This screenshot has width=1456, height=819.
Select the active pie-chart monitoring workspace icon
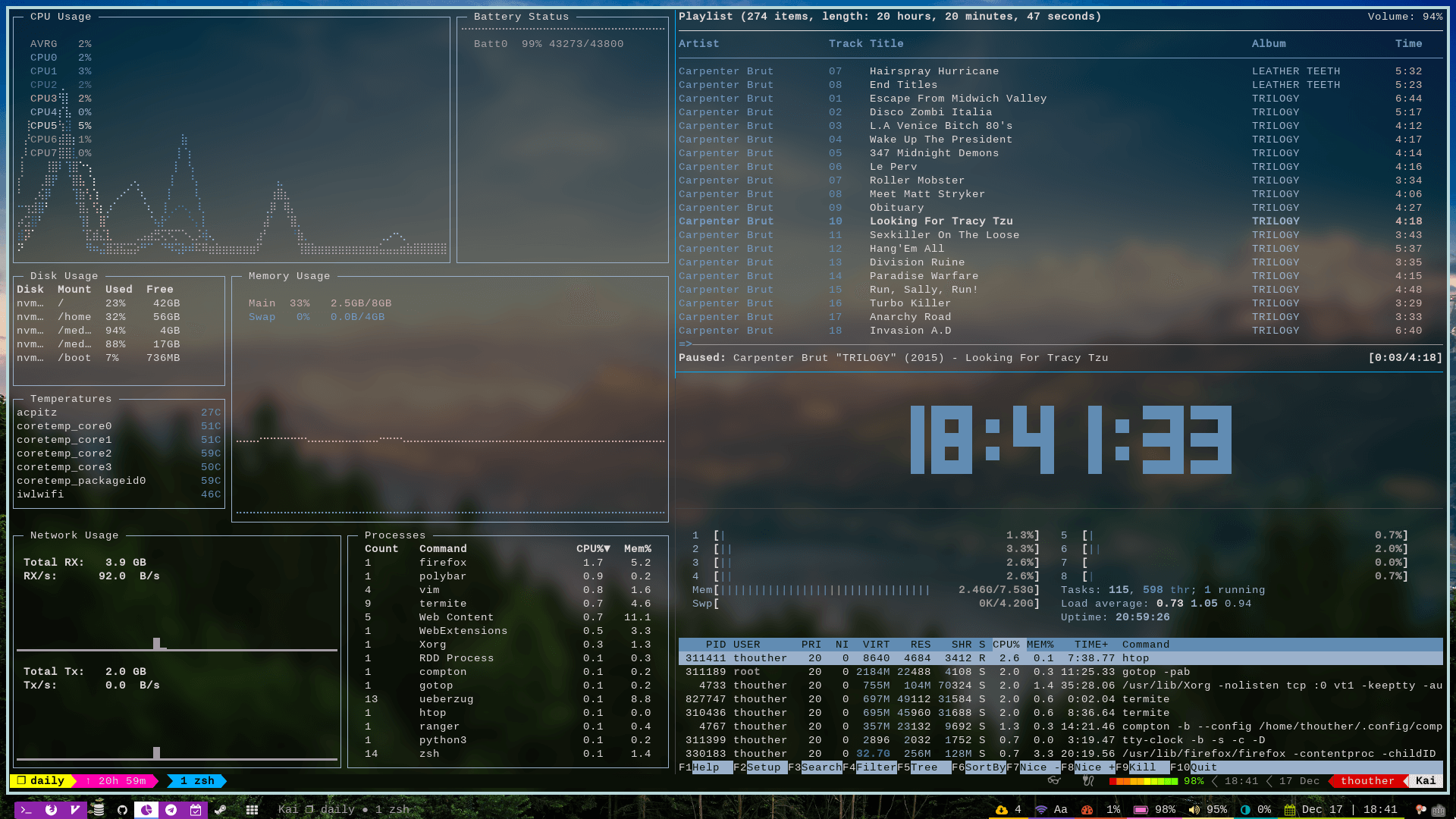146,810
